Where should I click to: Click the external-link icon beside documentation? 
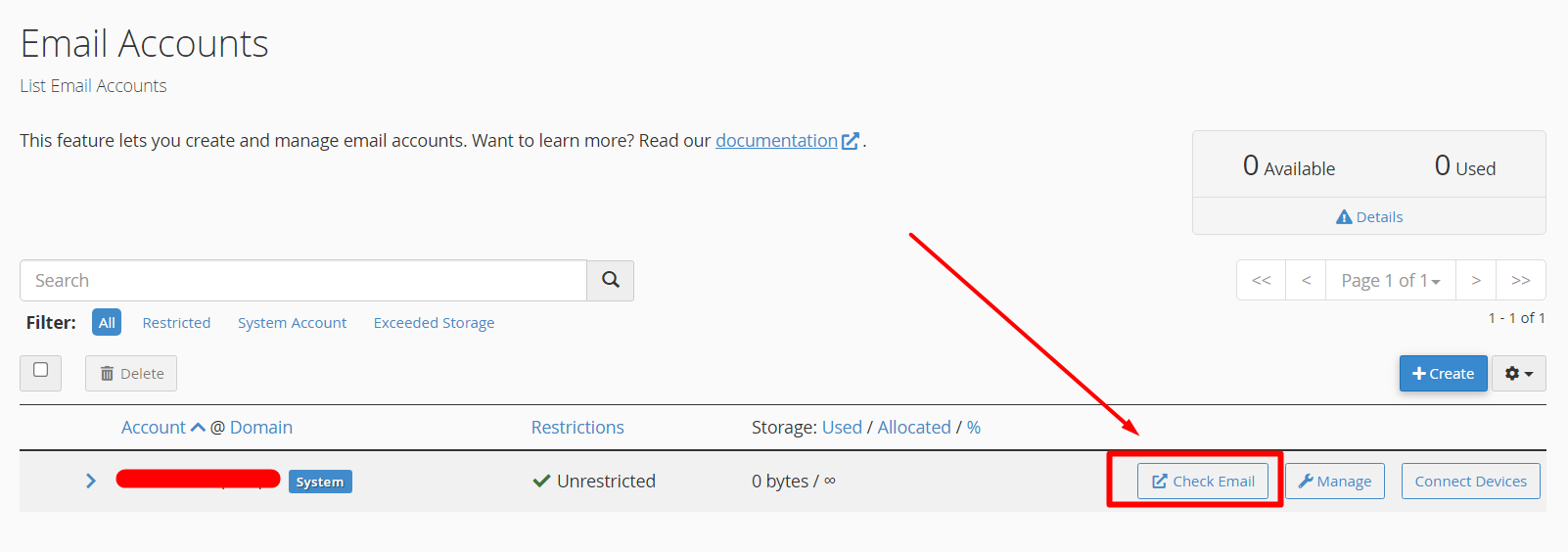pyautogui.click(x=851, y=141)
